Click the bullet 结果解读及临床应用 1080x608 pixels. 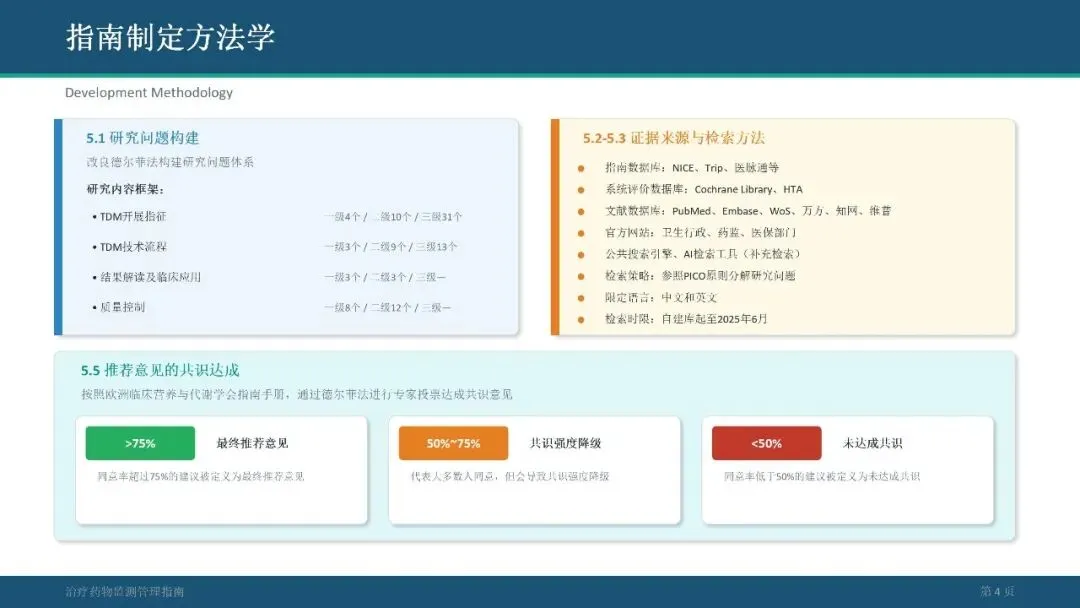tap(147, 277)
